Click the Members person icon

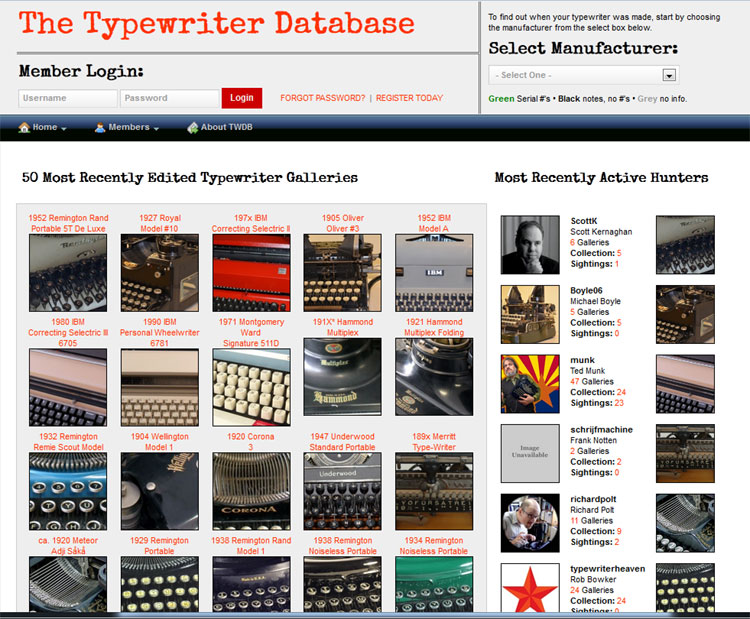100,128
